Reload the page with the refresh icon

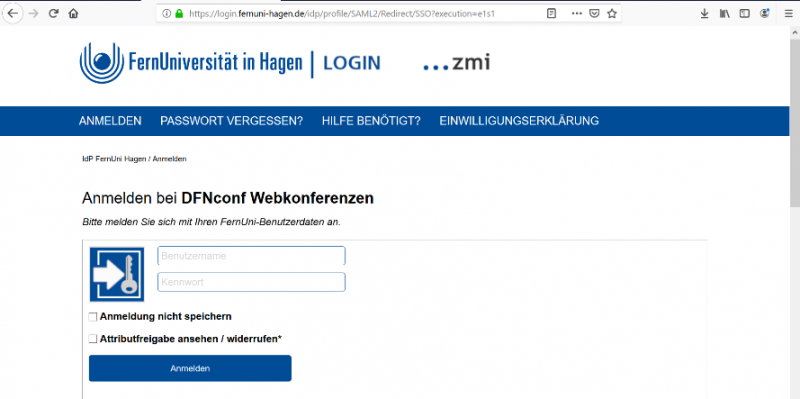point(53,14)
